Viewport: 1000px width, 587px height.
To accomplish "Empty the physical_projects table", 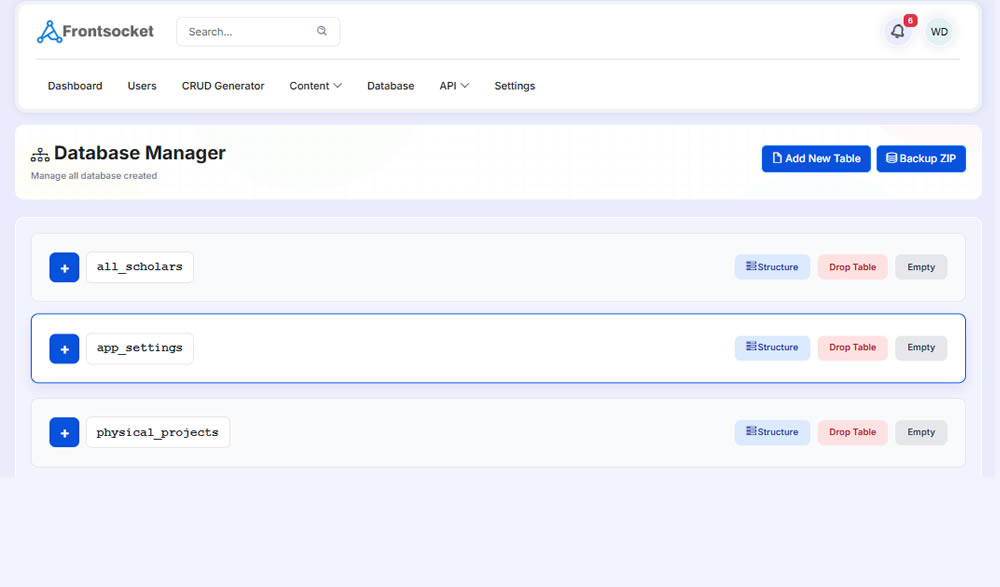I will click(921, 433).
